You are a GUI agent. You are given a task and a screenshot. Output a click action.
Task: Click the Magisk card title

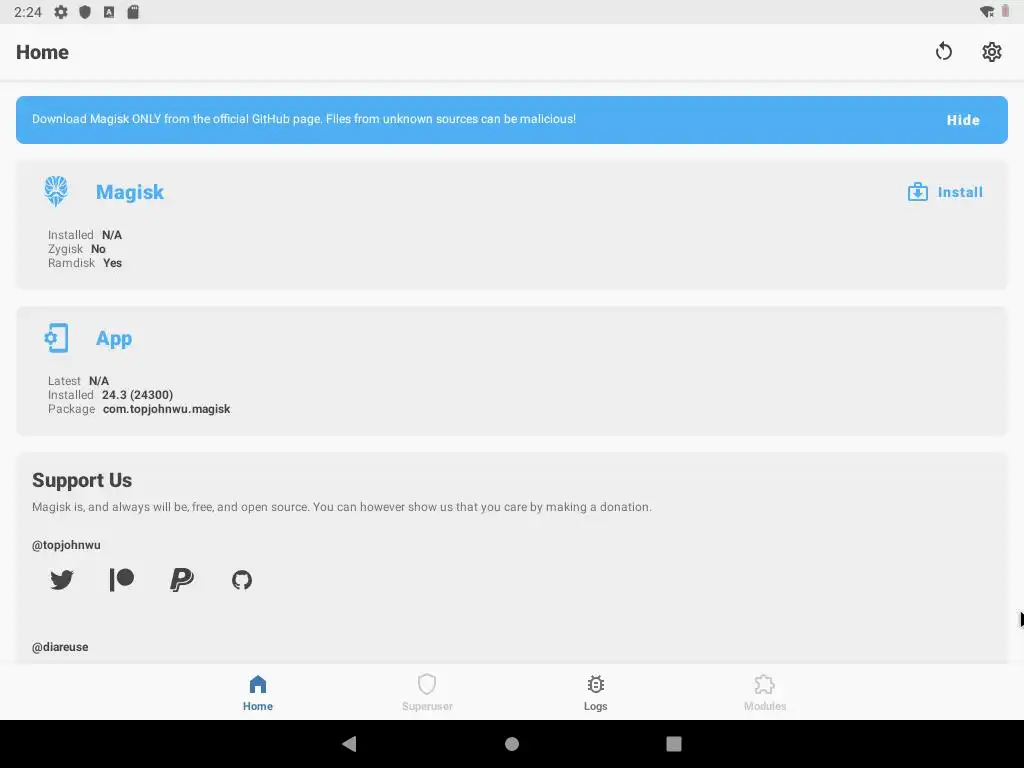[x=130, y=192]
